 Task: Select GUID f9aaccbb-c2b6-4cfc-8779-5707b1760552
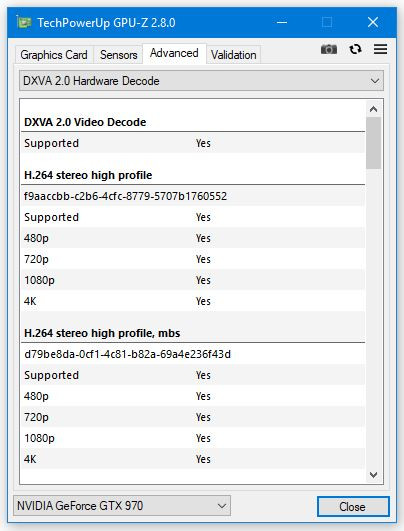125,196
